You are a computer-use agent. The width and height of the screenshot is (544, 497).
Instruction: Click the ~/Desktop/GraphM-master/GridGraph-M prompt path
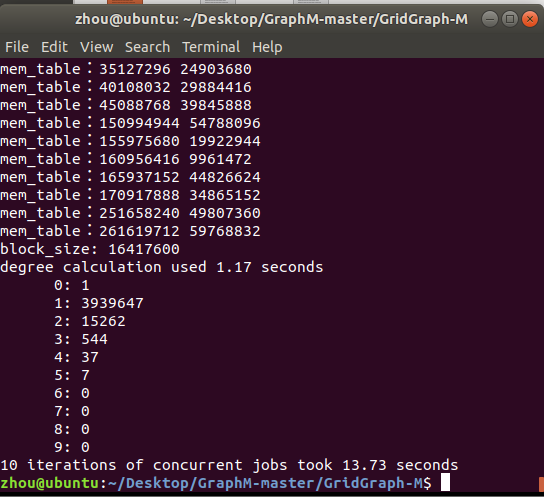click(265, 483)
